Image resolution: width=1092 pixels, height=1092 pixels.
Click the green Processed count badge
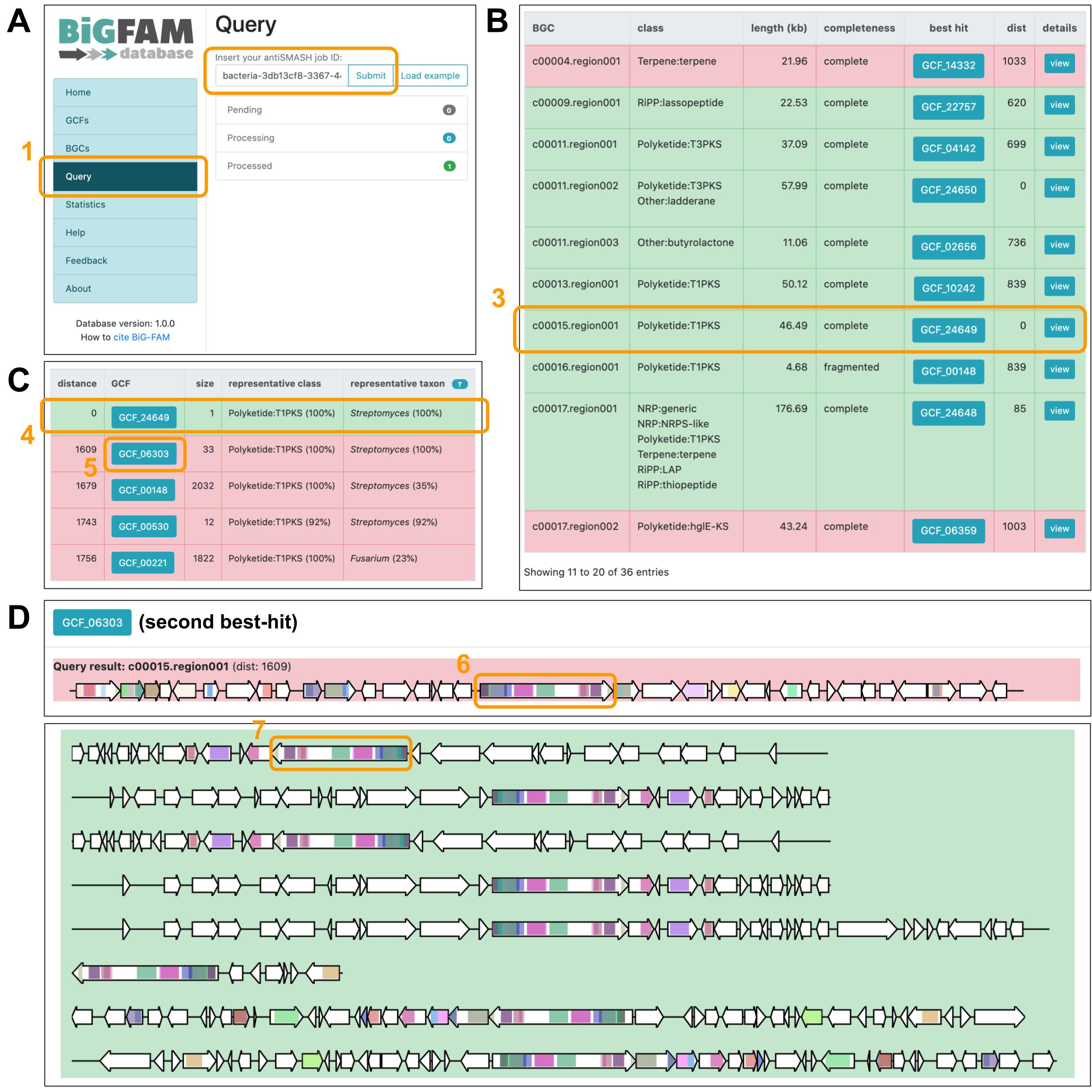[449, 166]
